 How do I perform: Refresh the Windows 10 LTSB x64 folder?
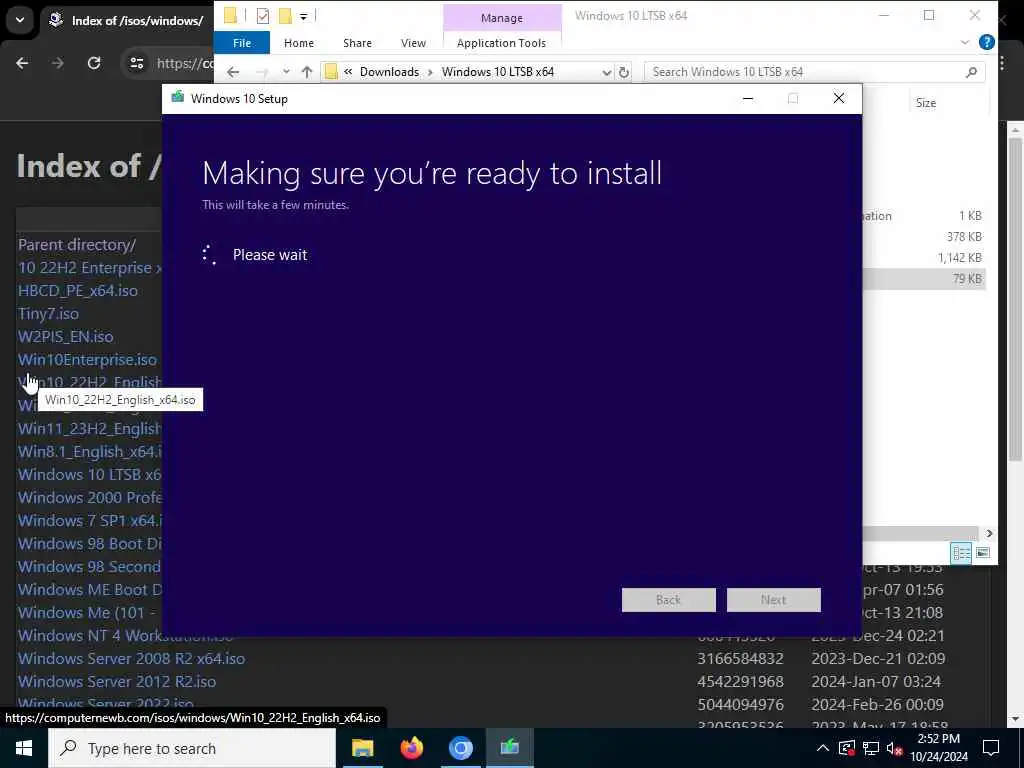point(624,72)
